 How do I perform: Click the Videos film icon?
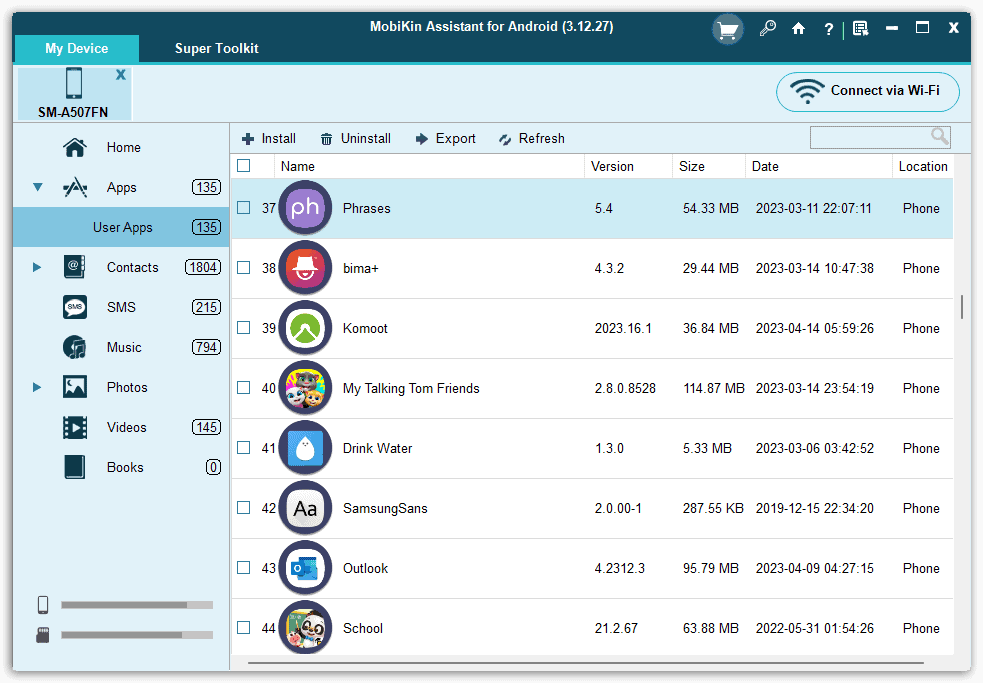(75, 428)
